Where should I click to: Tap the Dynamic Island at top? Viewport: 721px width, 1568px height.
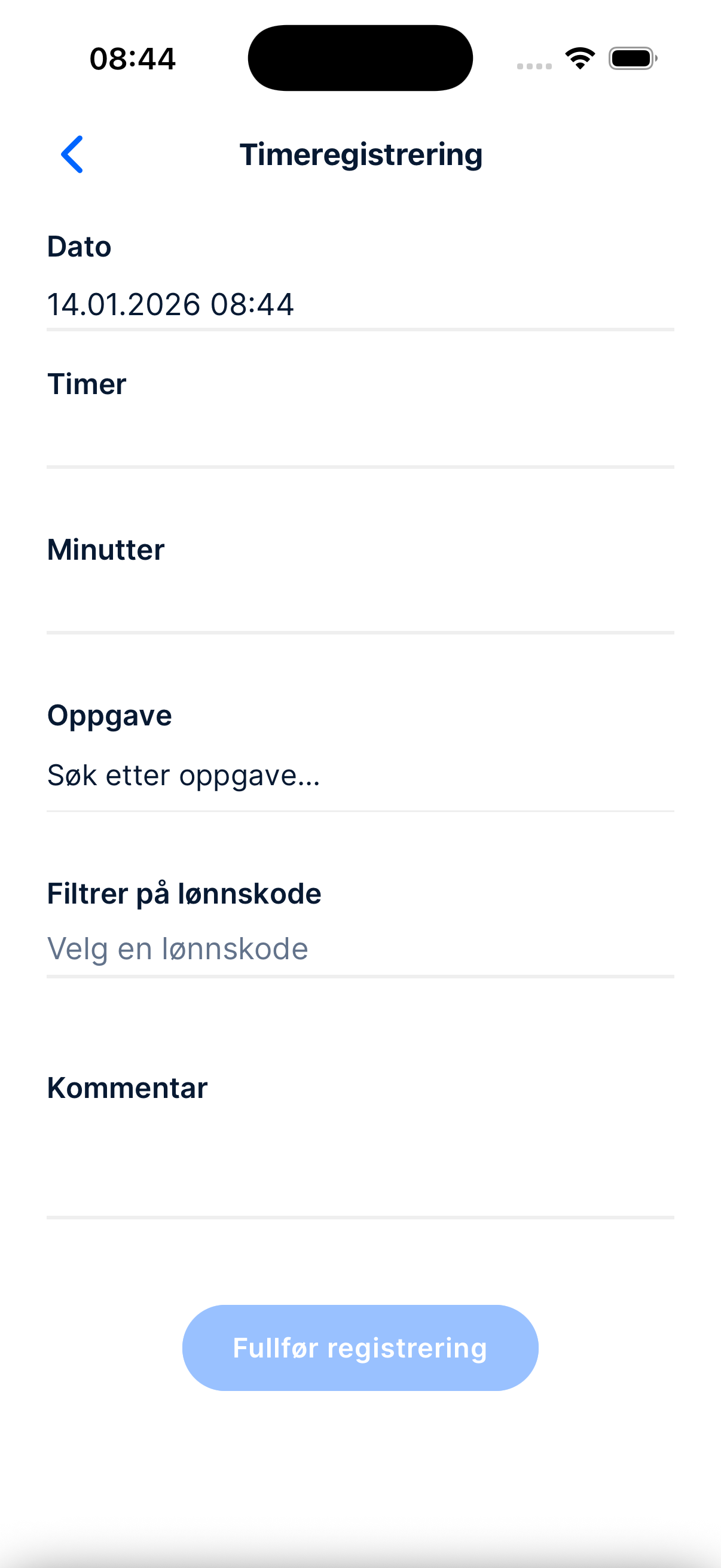click(360, 59)
